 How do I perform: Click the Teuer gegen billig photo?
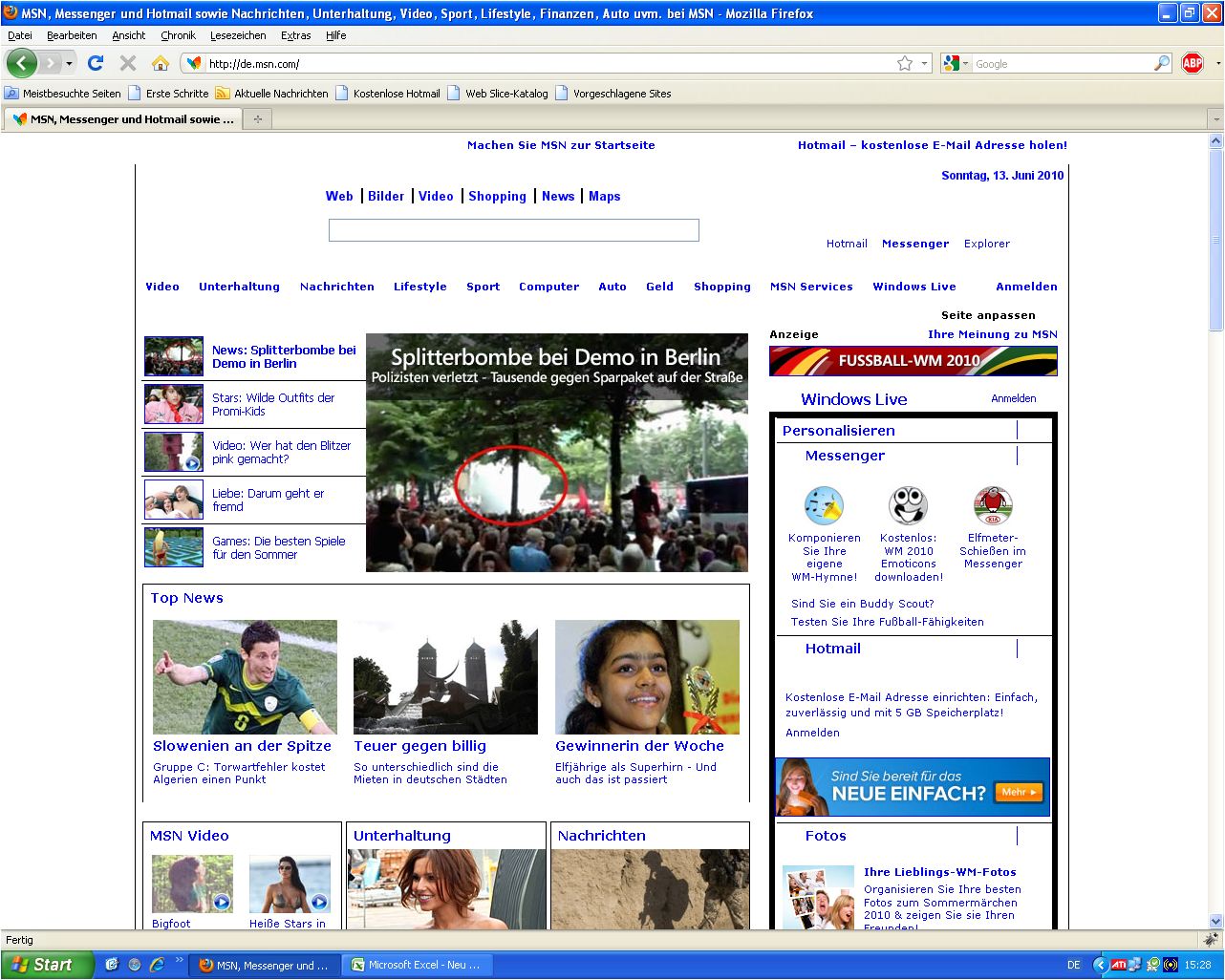pyautogui.click(x=445, y=677)
